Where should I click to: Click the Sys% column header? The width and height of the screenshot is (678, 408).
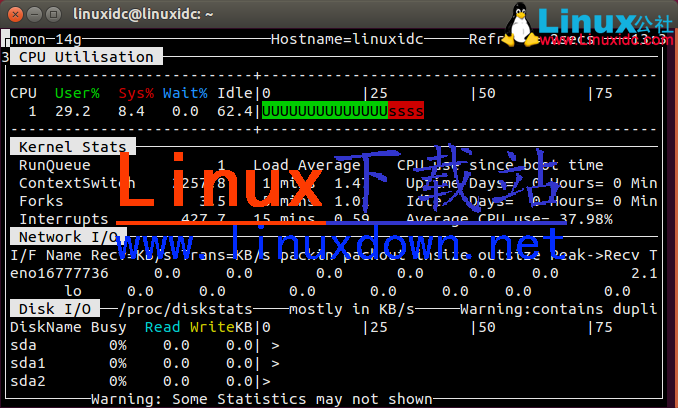pos(136,93)
